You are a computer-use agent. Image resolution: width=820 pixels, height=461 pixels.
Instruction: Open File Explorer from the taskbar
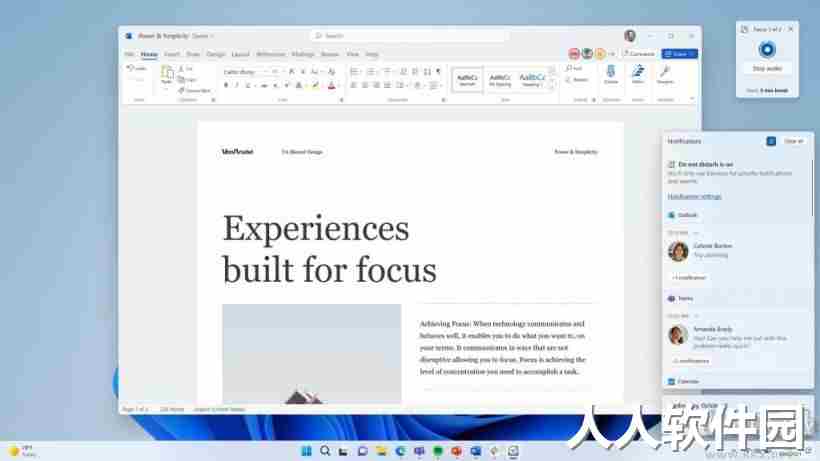click(x=381, y=451)
